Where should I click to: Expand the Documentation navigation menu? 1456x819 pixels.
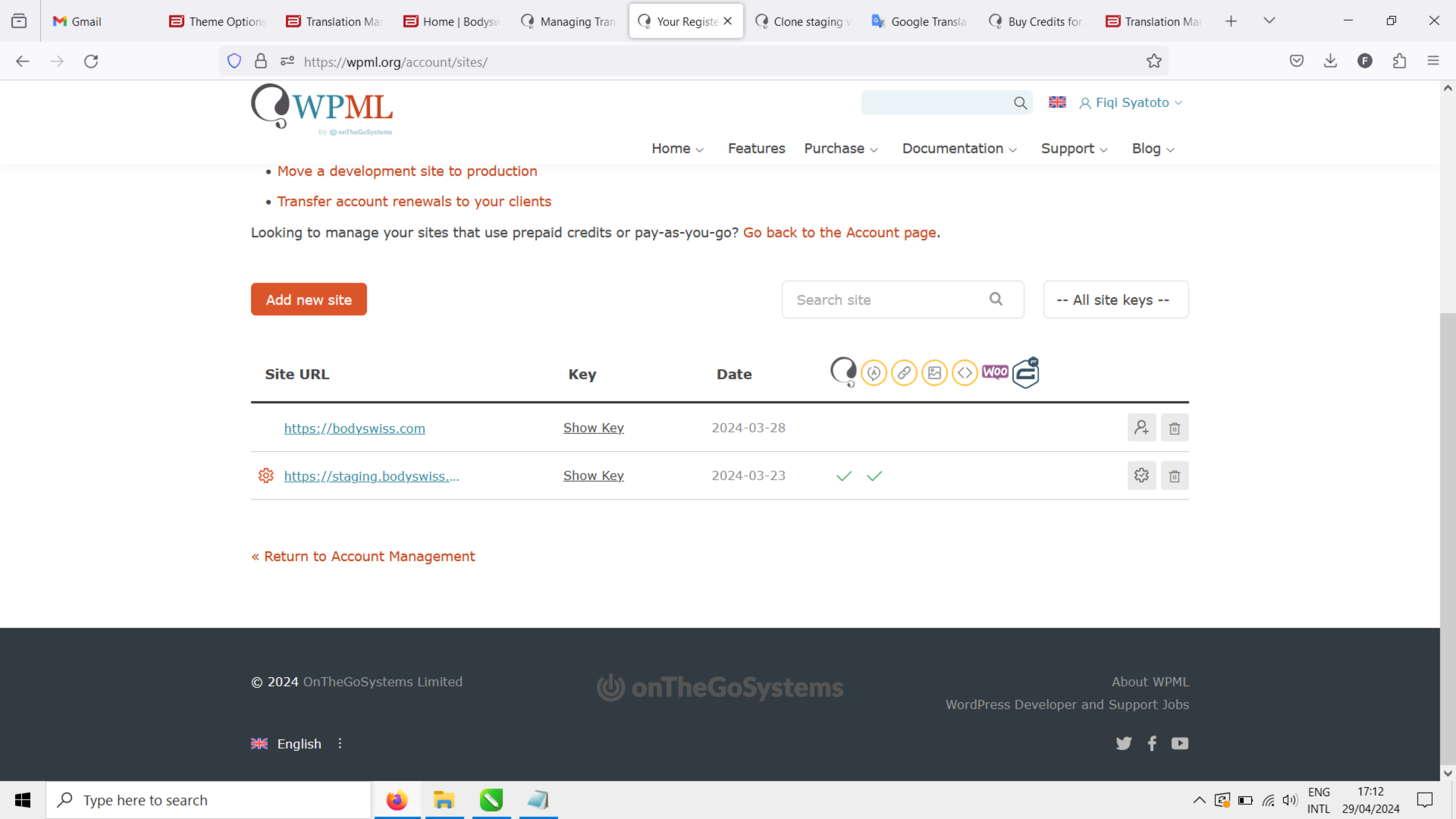tap(959, 149)
